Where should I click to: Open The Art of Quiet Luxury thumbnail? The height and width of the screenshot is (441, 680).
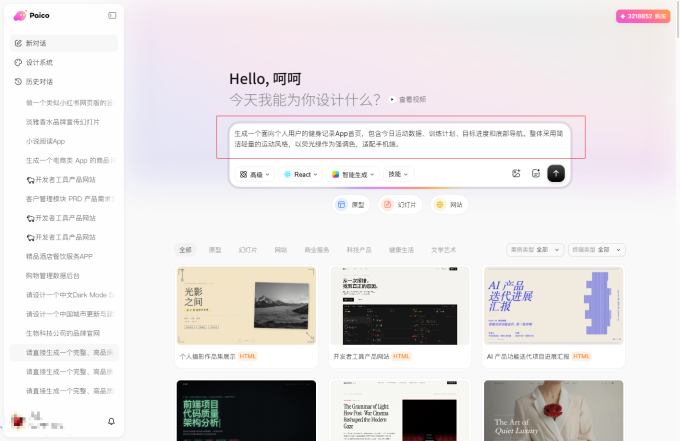coord(553,411)
